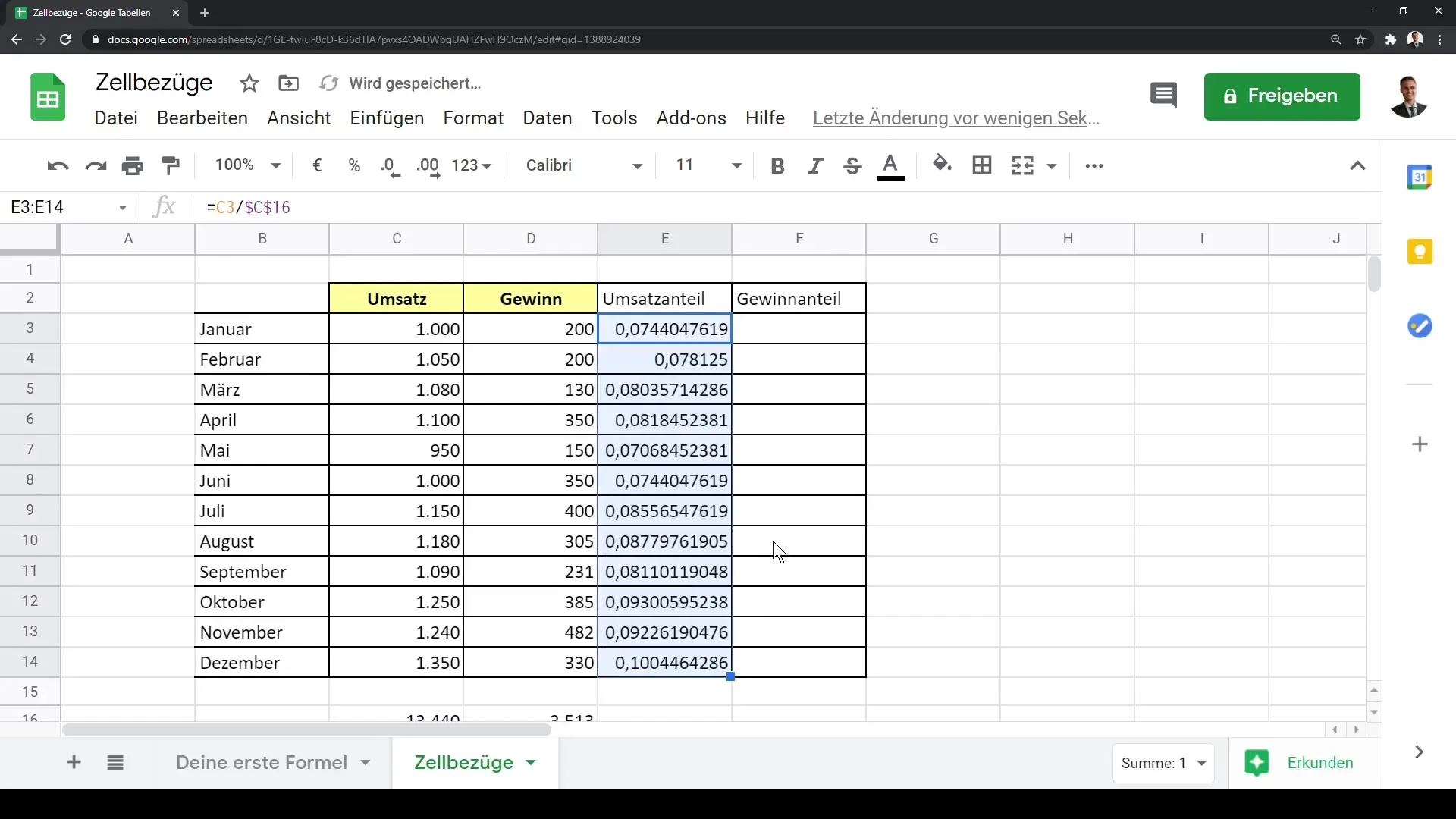Reload page with browser refresh icon
The height and width of the screenshot is (819, 1456).
65,39
